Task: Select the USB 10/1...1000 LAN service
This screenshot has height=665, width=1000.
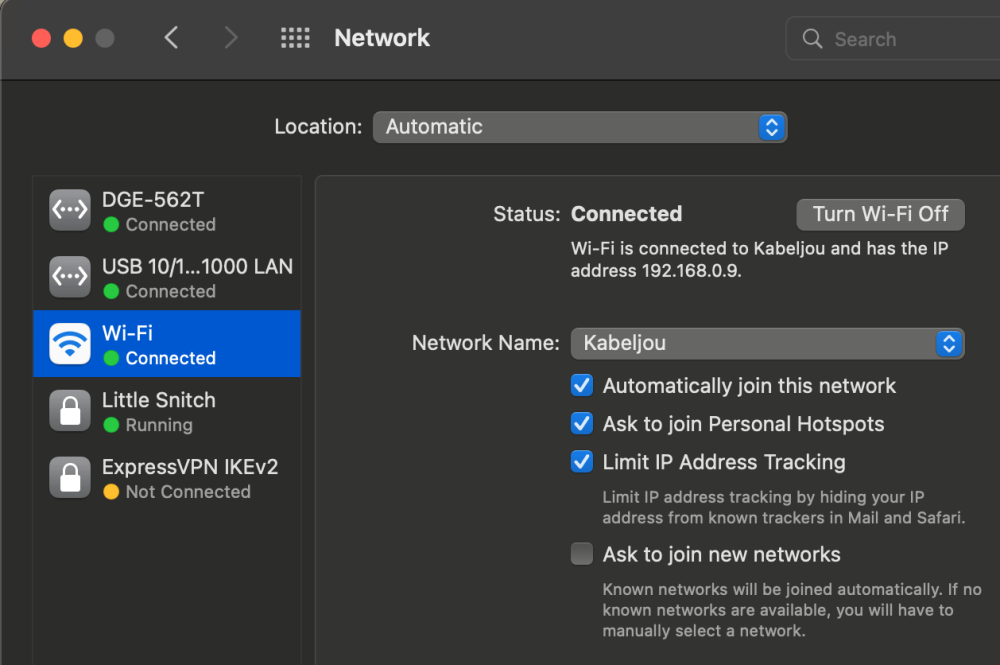Action: pos(167,277)
